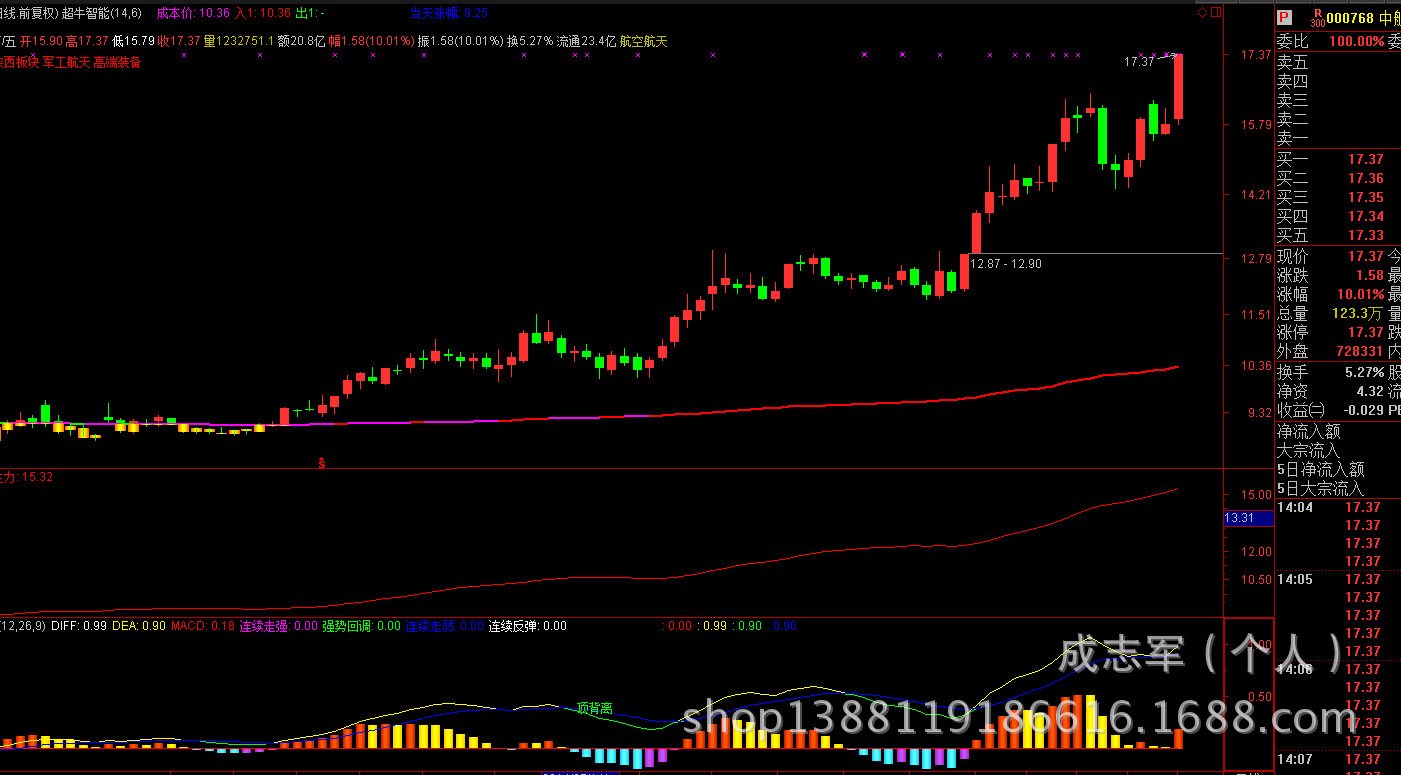Click the 成本价 10.36 readout
Screen dimensions: 1401x775
pos(193,13)
